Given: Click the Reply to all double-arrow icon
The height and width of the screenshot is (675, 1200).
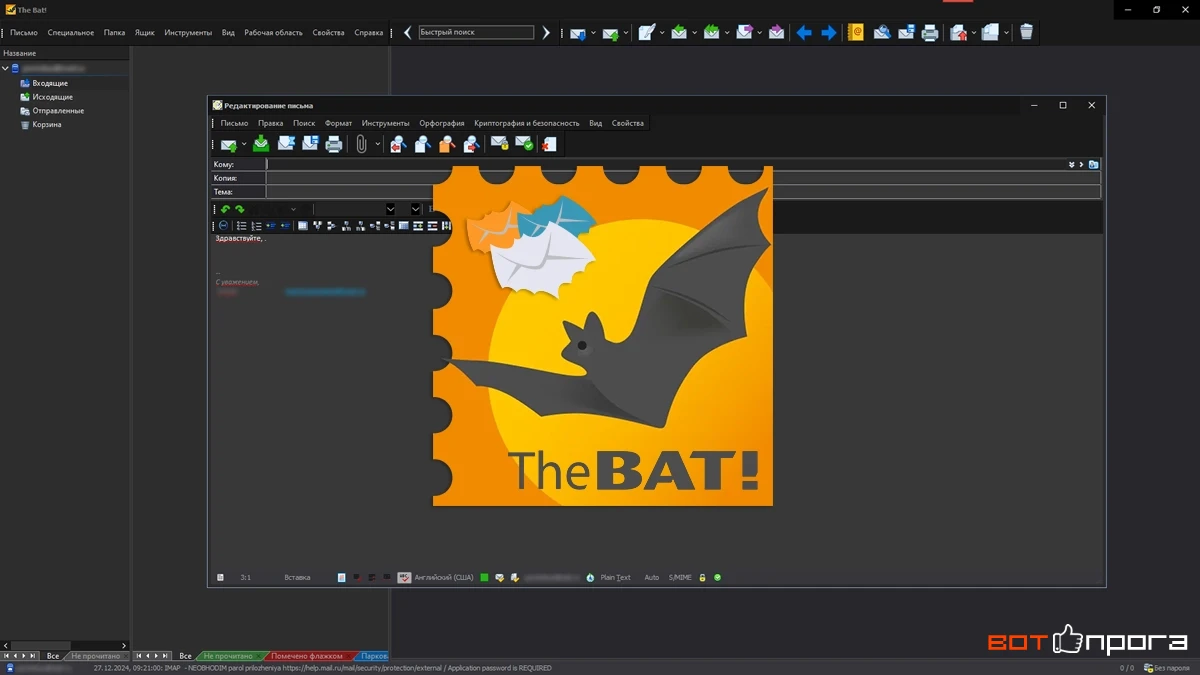Looking at the screenshot, I should (x=711, y=33).
